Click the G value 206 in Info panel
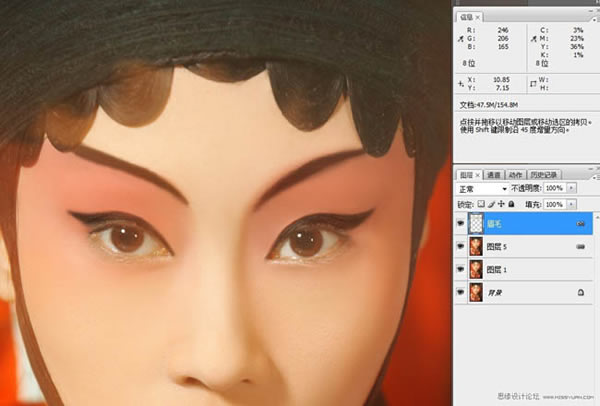 [503, 39]
